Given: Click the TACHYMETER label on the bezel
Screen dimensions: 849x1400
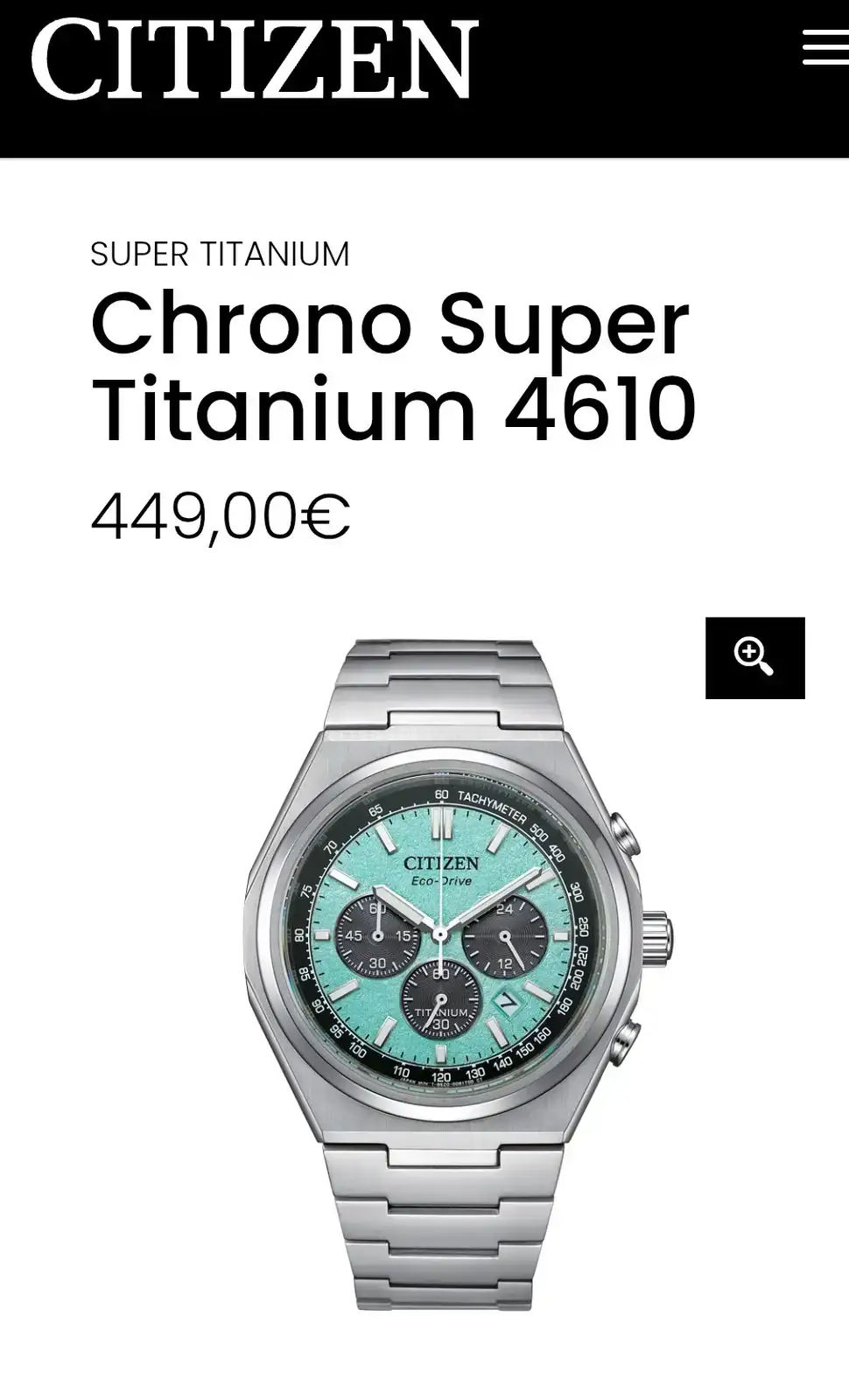Looking at the screenshot, I should click(492, 808).
